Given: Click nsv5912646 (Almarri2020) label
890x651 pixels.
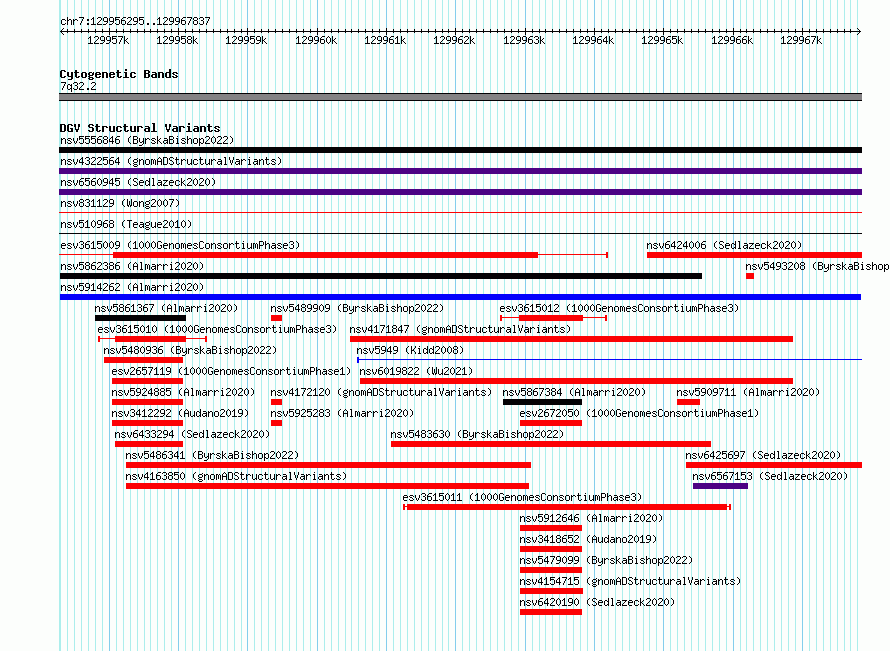Looking at the screenshot, I should [591, 518].
